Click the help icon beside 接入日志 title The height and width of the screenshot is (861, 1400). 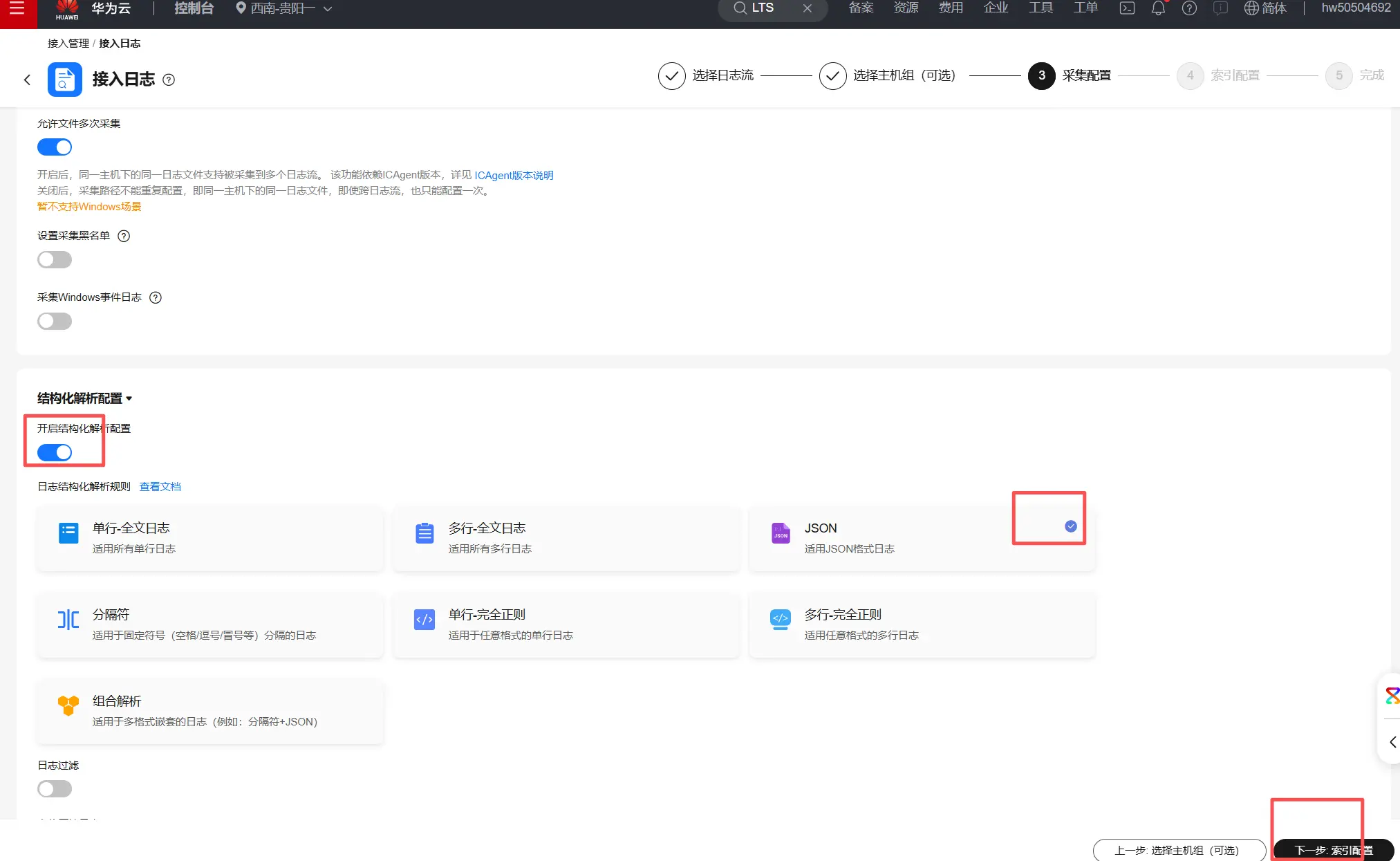click(169, 80)
